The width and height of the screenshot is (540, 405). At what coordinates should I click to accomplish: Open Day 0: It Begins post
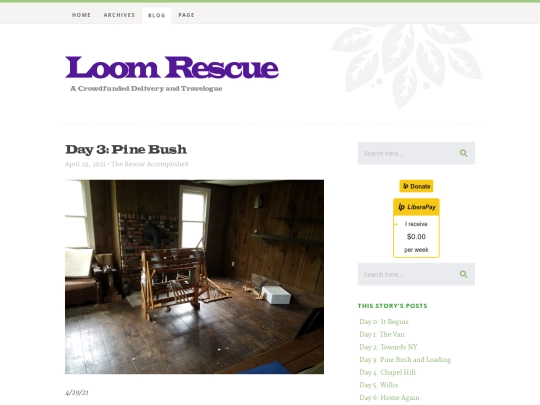tap(384, 321)
